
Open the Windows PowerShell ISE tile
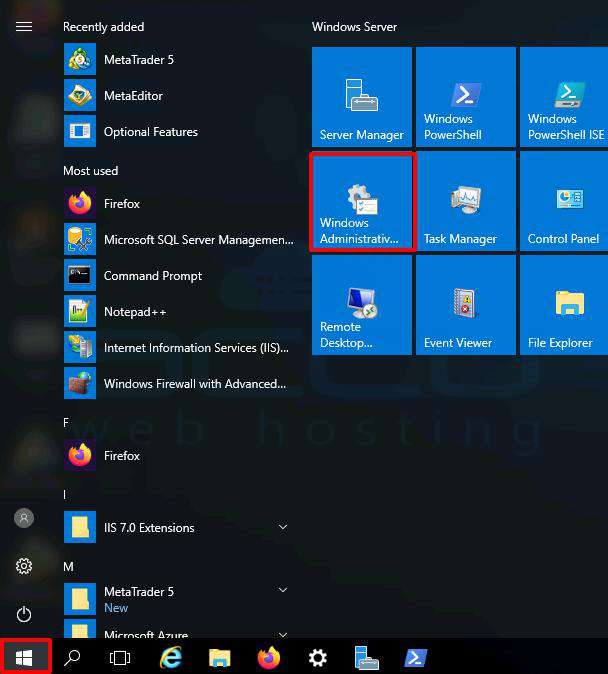(564, 97)
